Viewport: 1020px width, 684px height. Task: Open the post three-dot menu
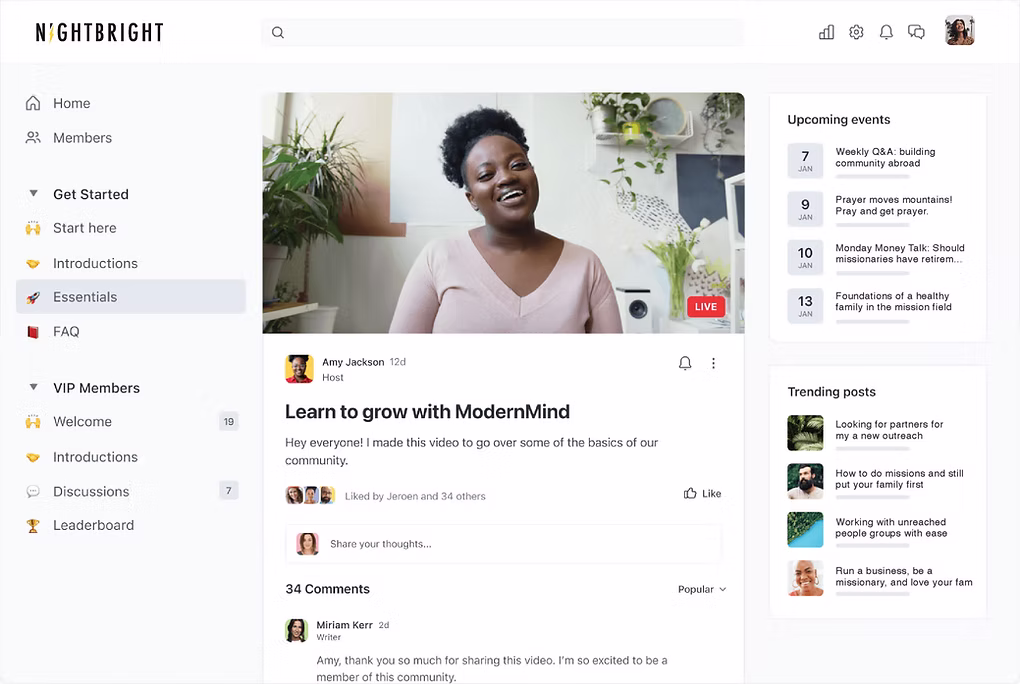click(713, 363)
